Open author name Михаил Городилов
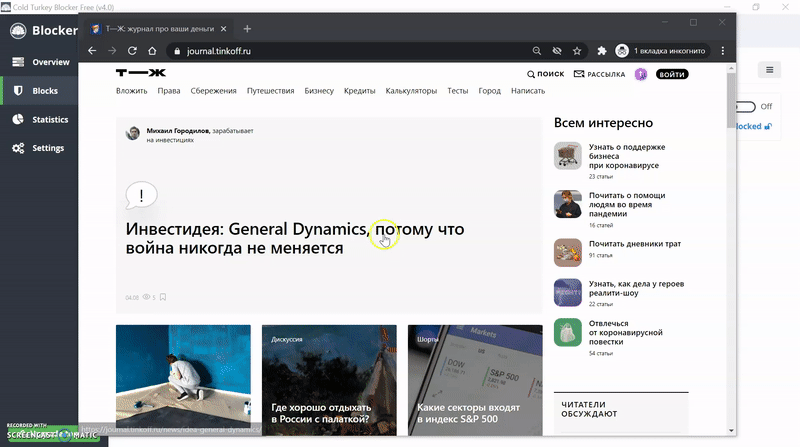Viewport: 800px width, 447px height. click(178, 131)
